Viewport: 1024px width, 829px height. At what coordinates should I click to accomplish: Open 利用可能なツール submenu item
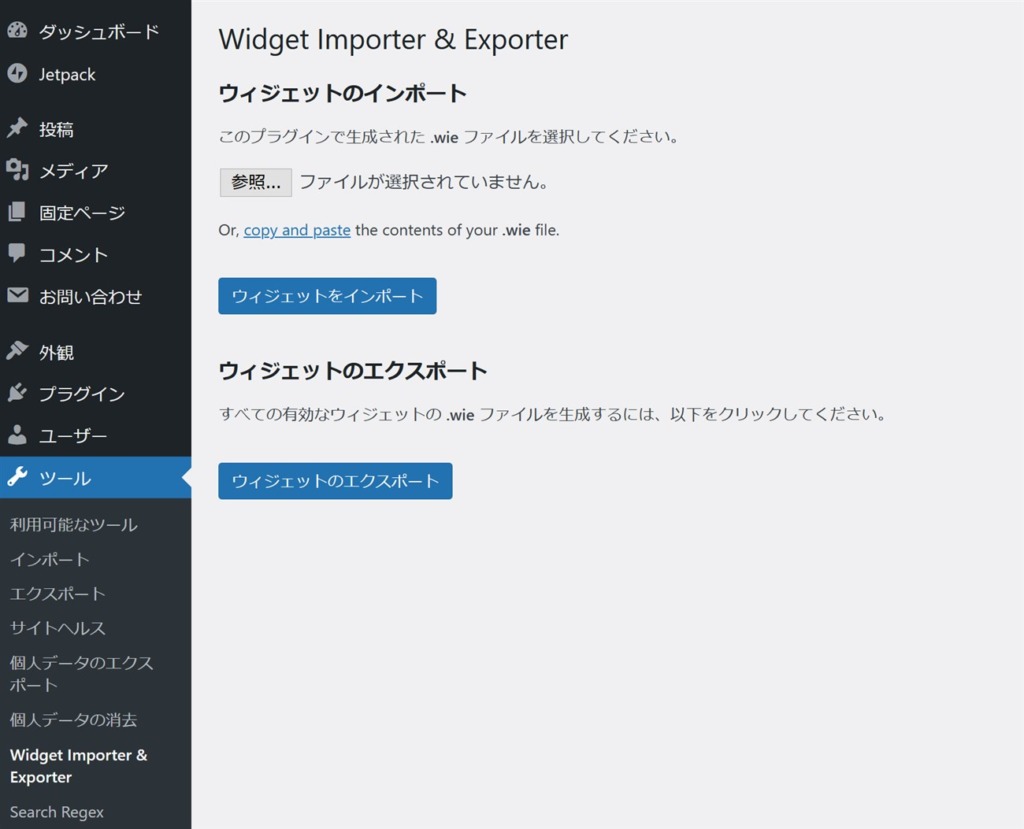74,525
